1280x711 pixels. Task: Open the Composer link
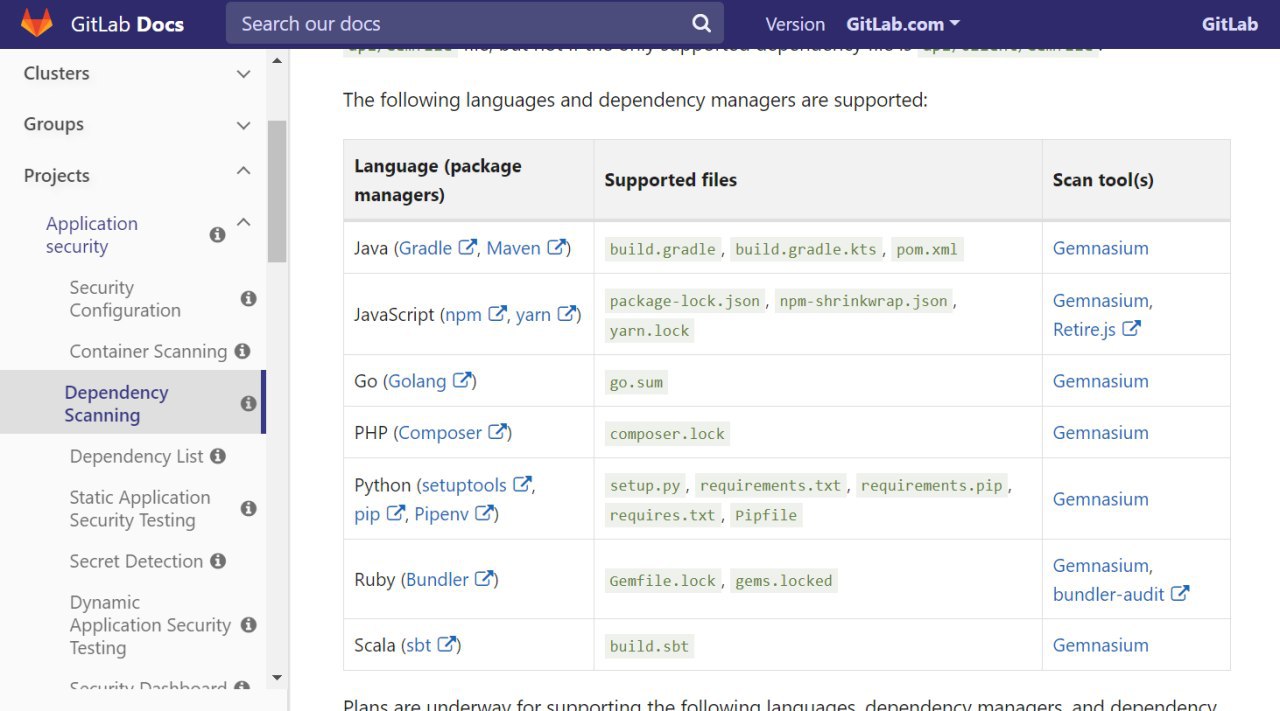pyautogui.click(x=440, y=433)
